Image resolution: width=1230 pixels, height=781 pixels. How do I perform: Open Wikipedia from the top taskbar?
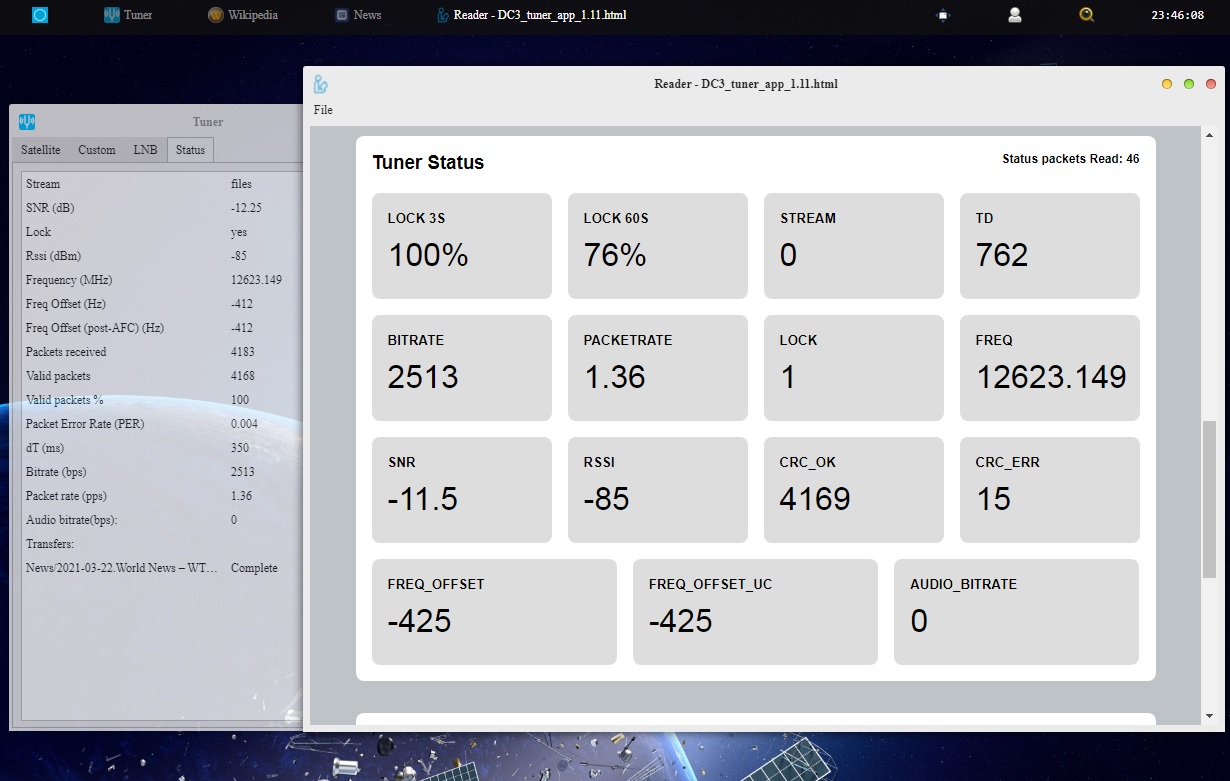(243, 15)
